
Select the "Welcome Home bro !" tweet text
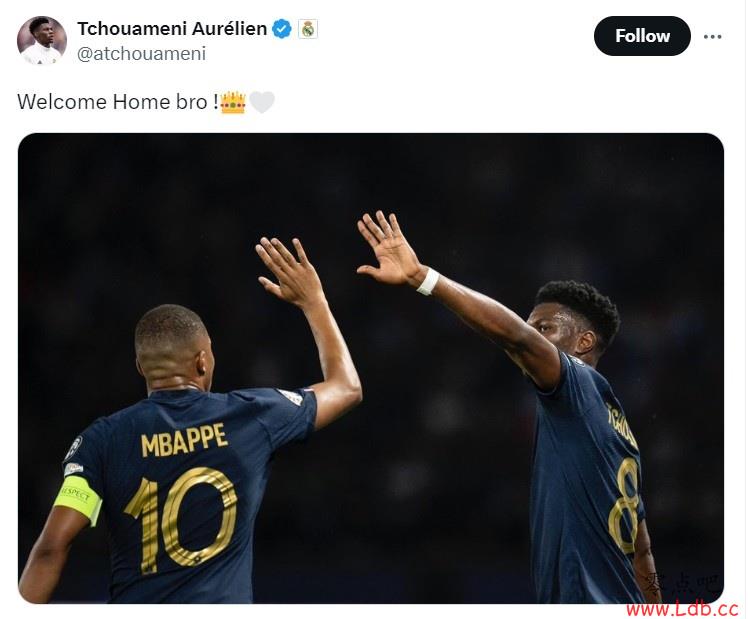tap(118, 102)
